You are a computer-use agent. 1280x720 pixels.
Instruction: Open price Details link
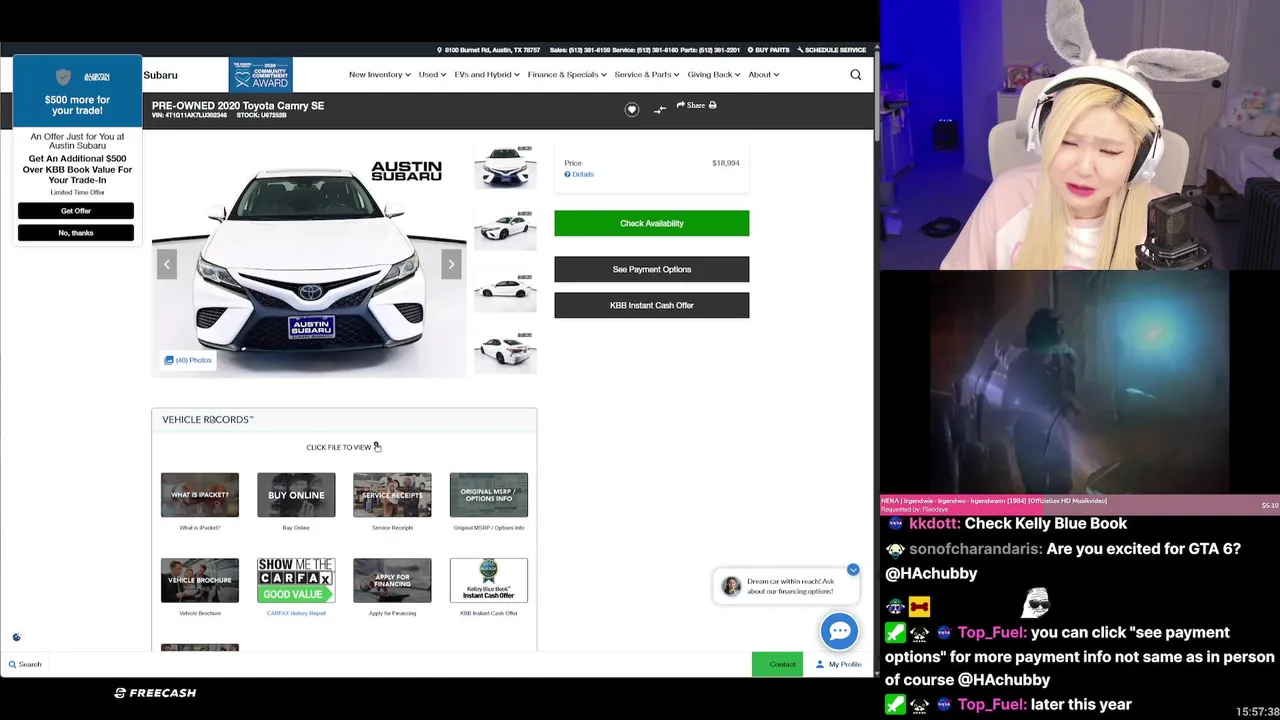pos(579,174)
